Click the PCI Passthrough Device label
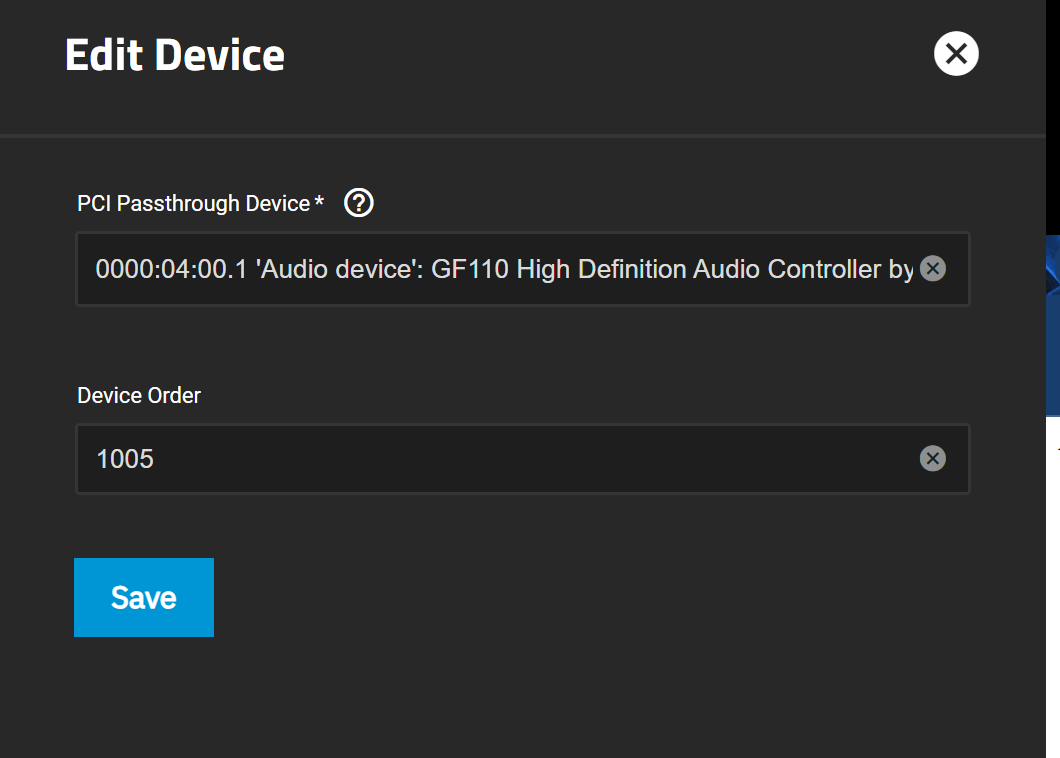The width and height of the screenshot is (1060, 758). (193, 204)
